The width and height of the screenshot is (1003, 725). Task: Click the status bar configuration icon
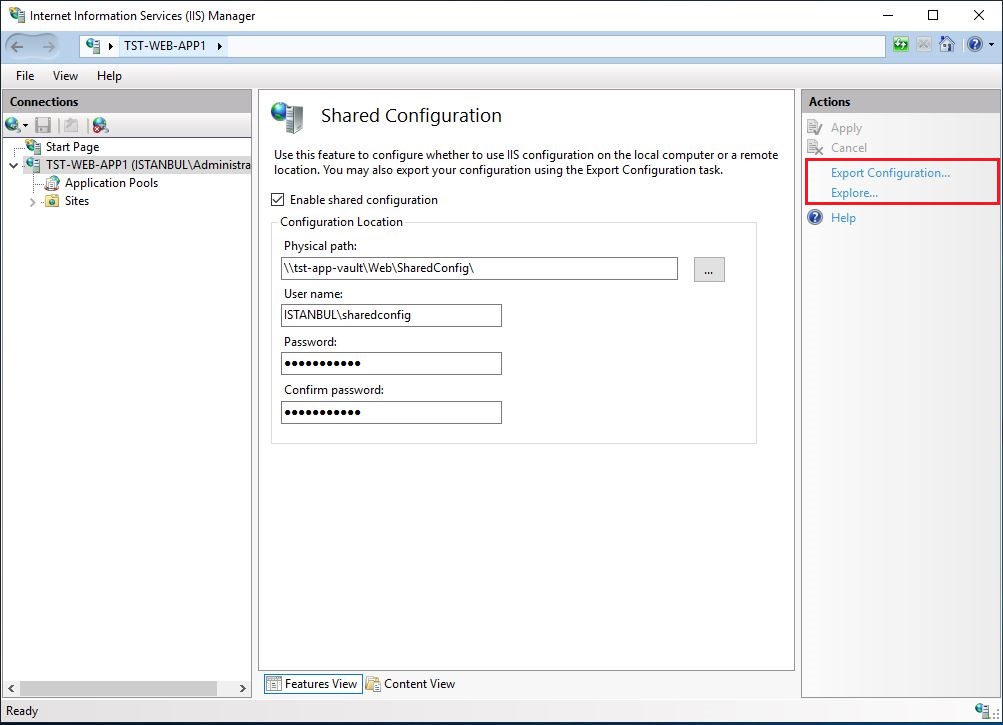pos(982,710)
